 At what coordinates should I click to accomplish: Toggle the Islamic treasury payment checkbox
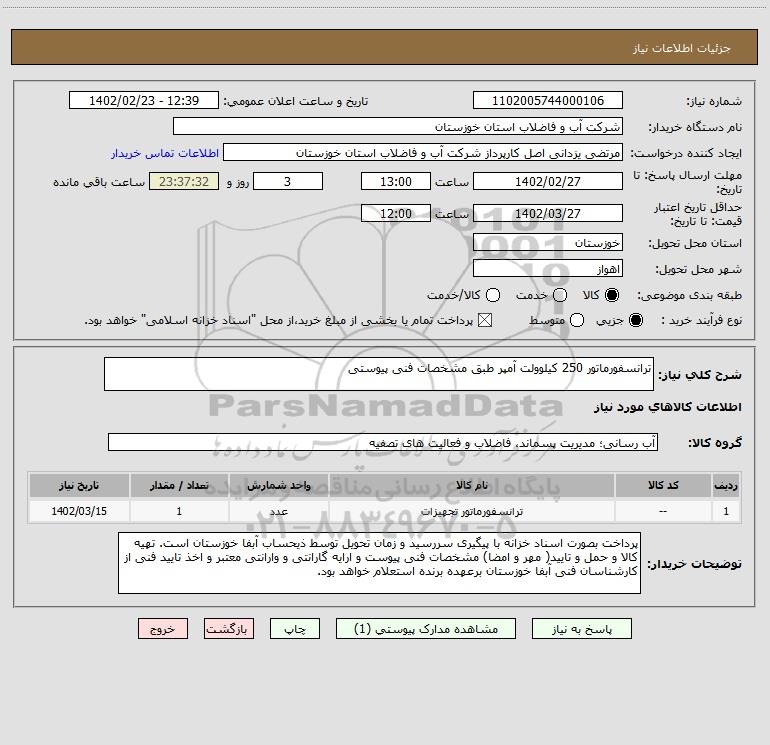tap(485, 321)
